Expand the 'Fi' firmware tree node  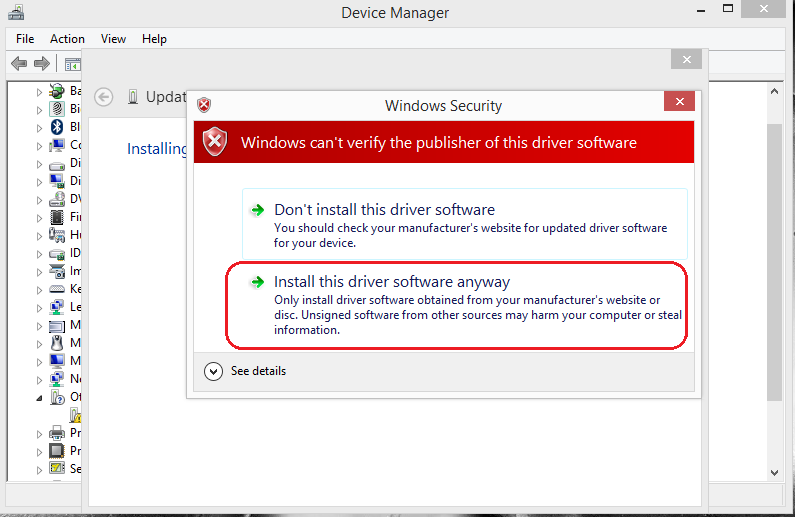(x=39, y=218)
